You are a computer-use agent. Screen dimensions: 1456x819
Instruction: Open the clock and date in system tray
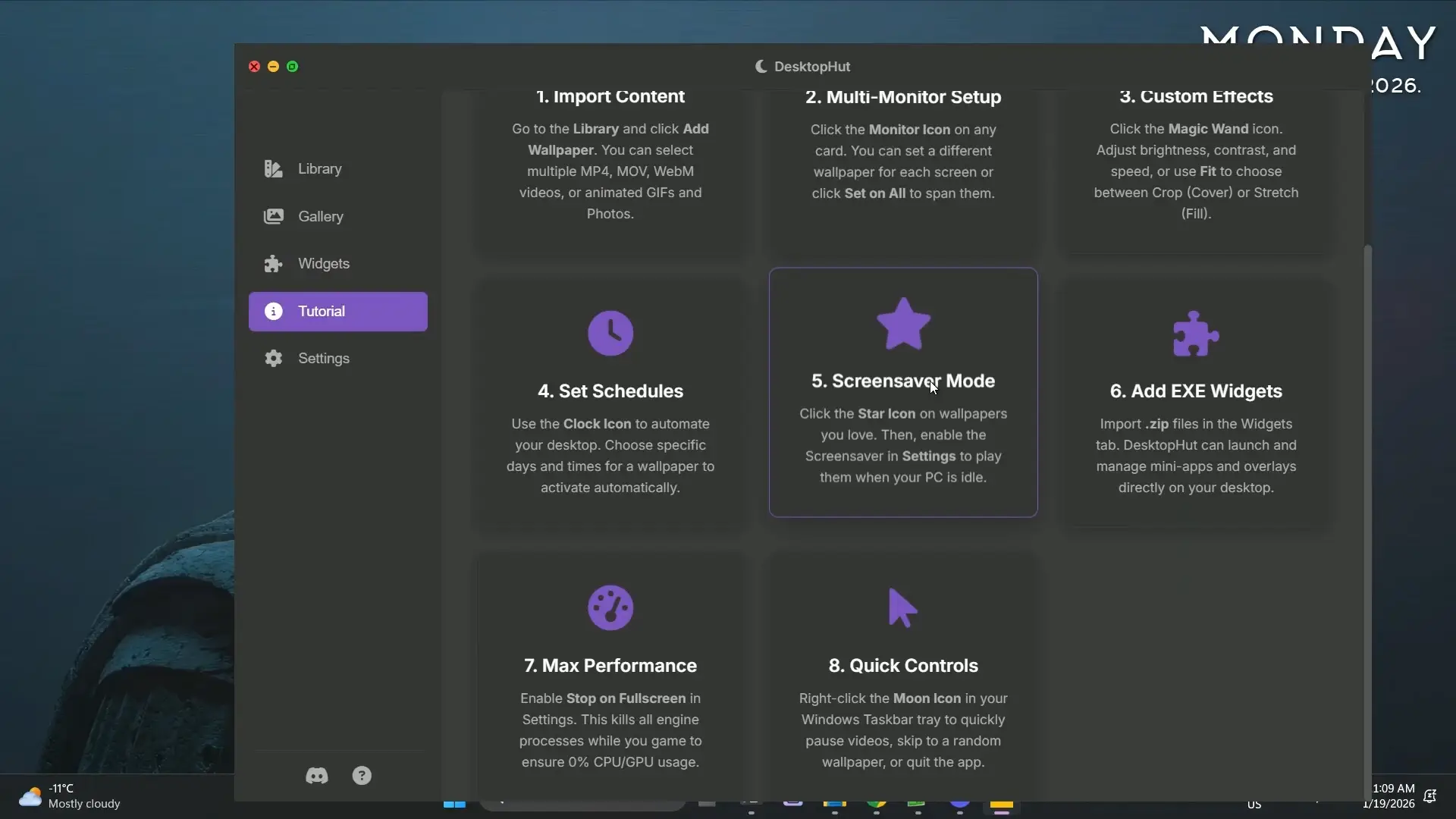1389,796
